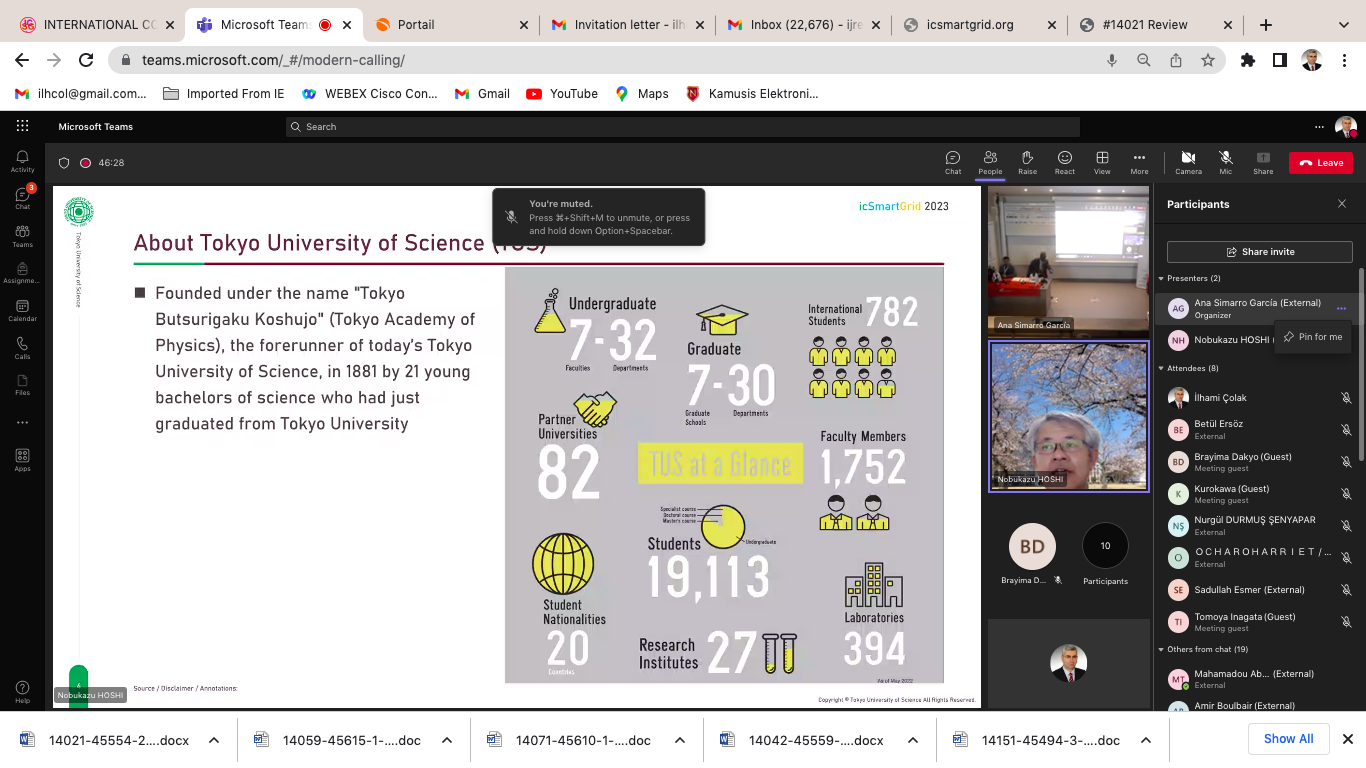The image size is (1366, 768).
Task: Open Teams settings ellipsis in title bar
Action: 1319,127
